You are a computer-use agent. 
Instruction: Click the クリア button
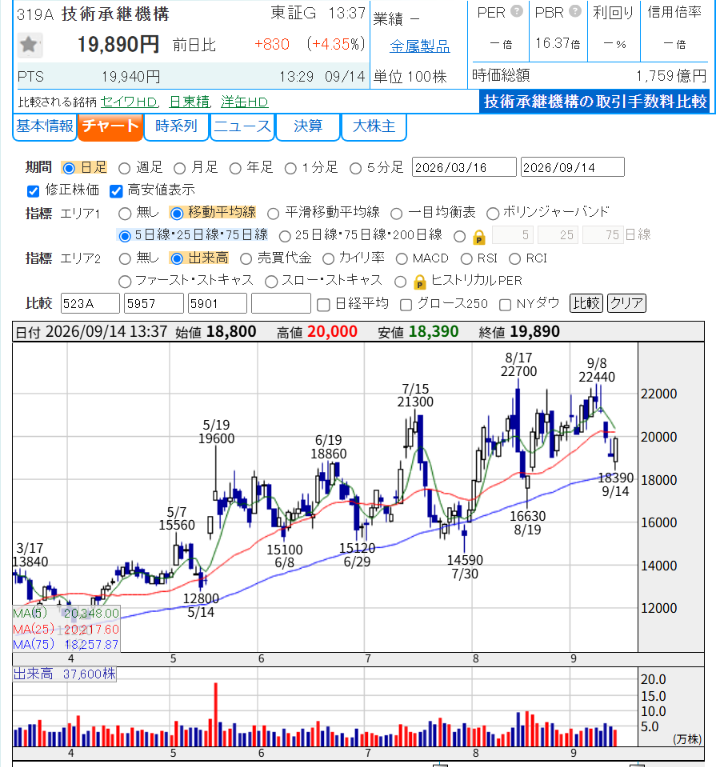point(626,303)
